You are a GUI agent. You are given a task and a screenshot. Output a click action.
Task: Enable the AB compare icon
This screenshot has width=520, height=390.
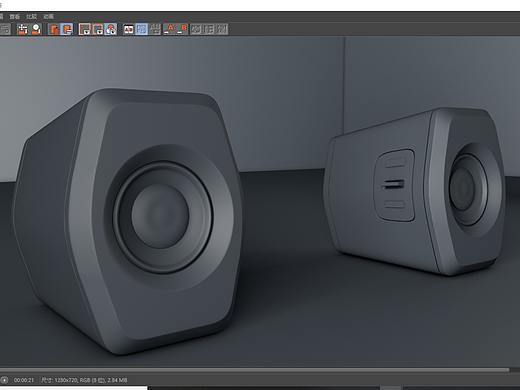129,29
